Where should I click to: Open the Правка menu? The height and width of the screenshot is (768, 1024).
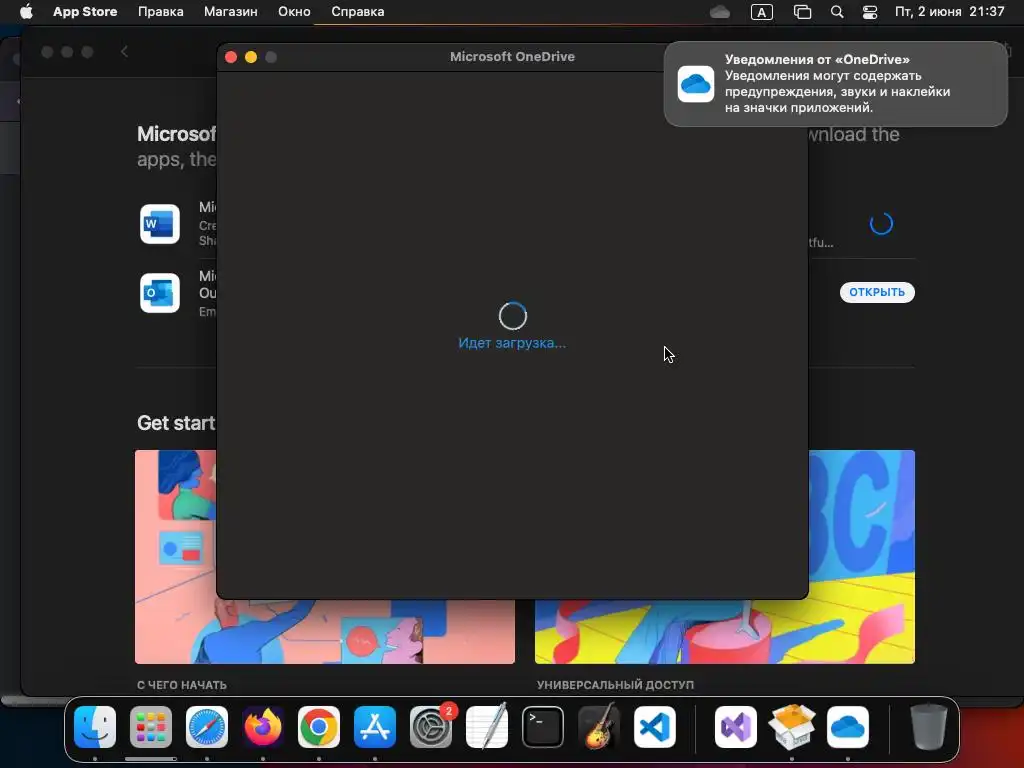[x=161, y=12]
